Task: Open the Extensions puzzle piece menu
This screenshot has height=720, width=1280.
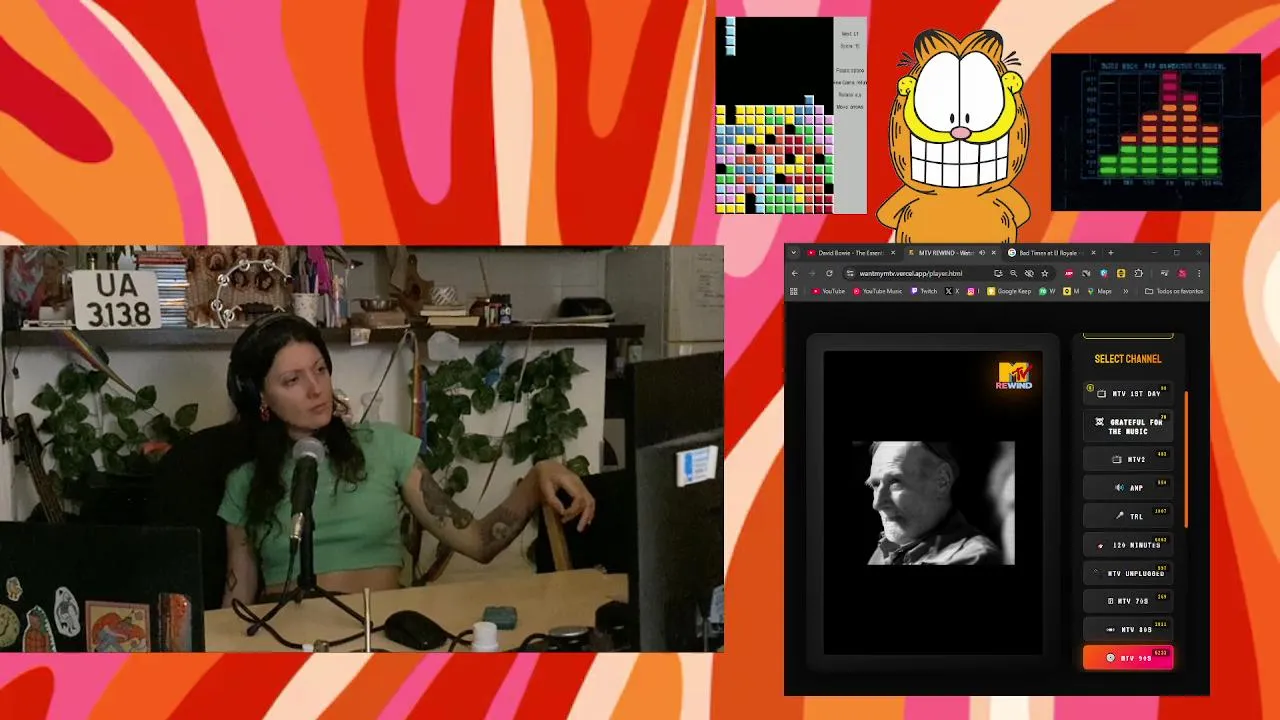Action: click(x=1138, y=273)
